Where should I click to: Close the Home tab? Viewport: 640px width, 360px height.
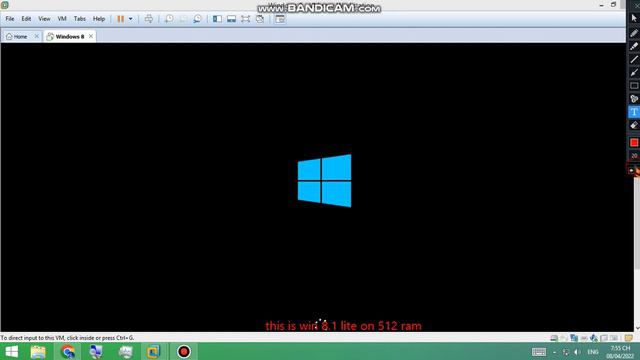36,36
